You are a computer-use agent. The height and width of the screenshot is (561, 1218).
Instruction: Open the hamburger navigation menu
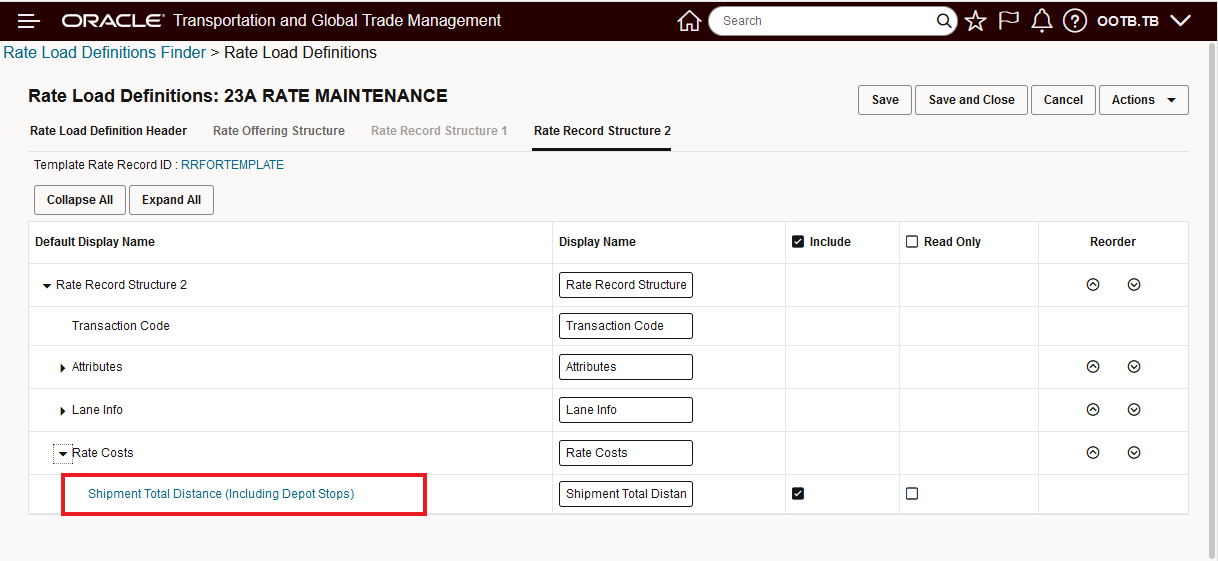pos(29,21)
